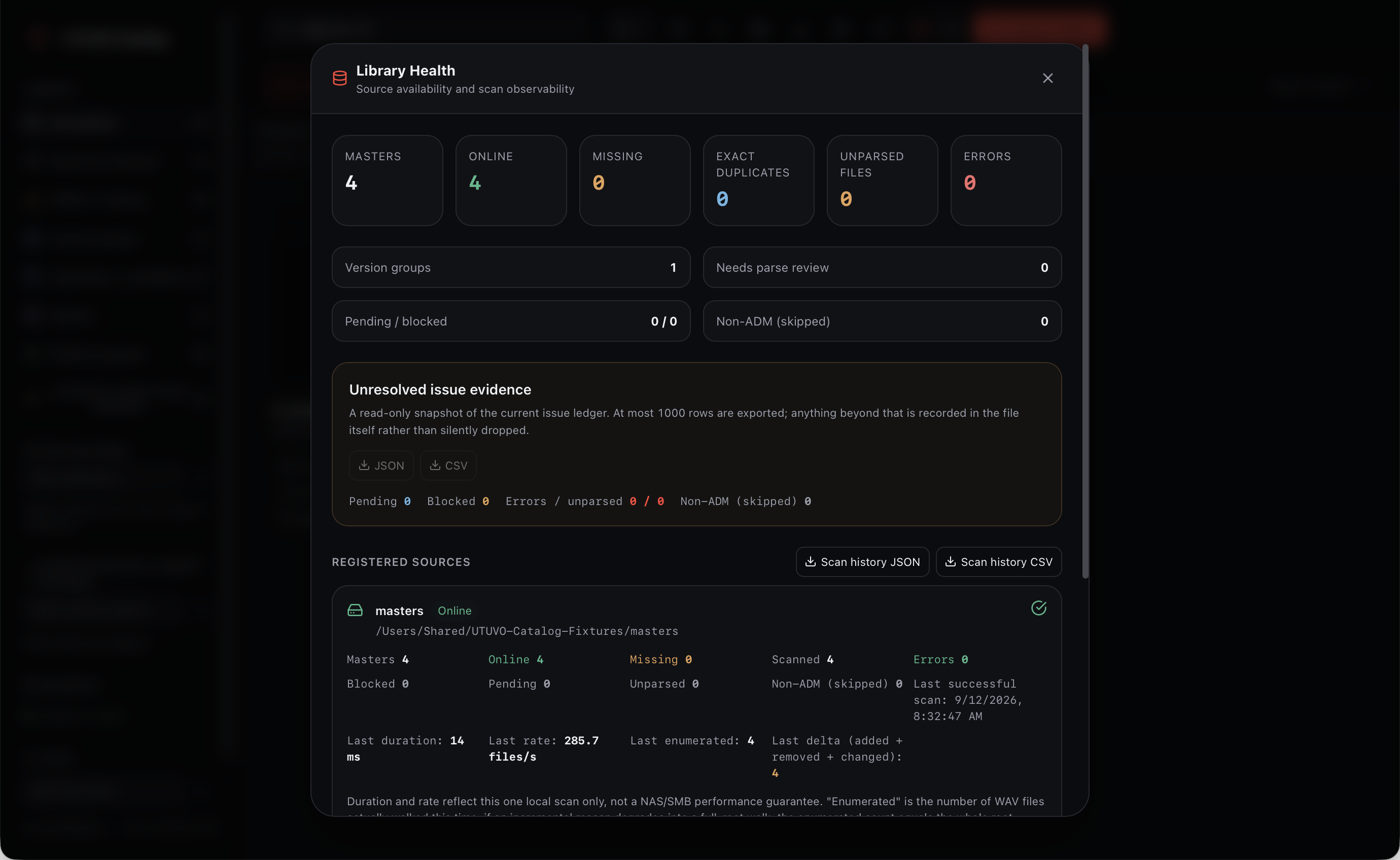Download unresolved issue evidence as CSV

click(448, 465)
